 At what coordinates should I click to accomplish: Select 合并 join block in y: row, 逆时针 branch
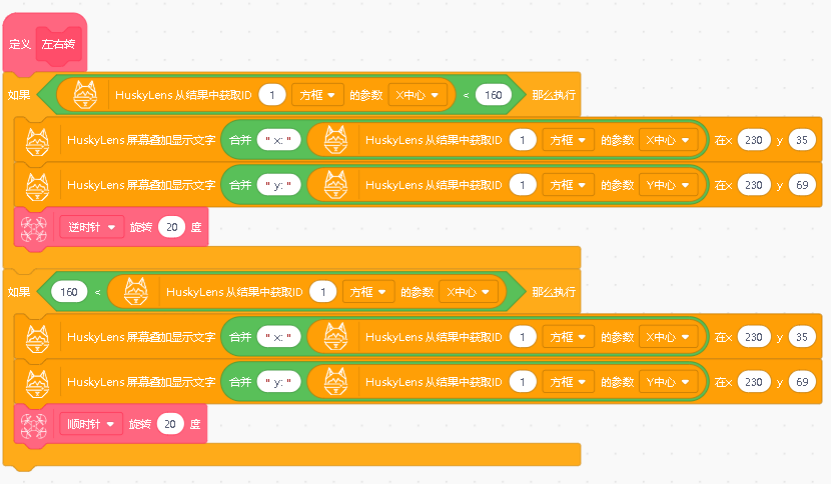pyautogui.click(x=240, y=185)
